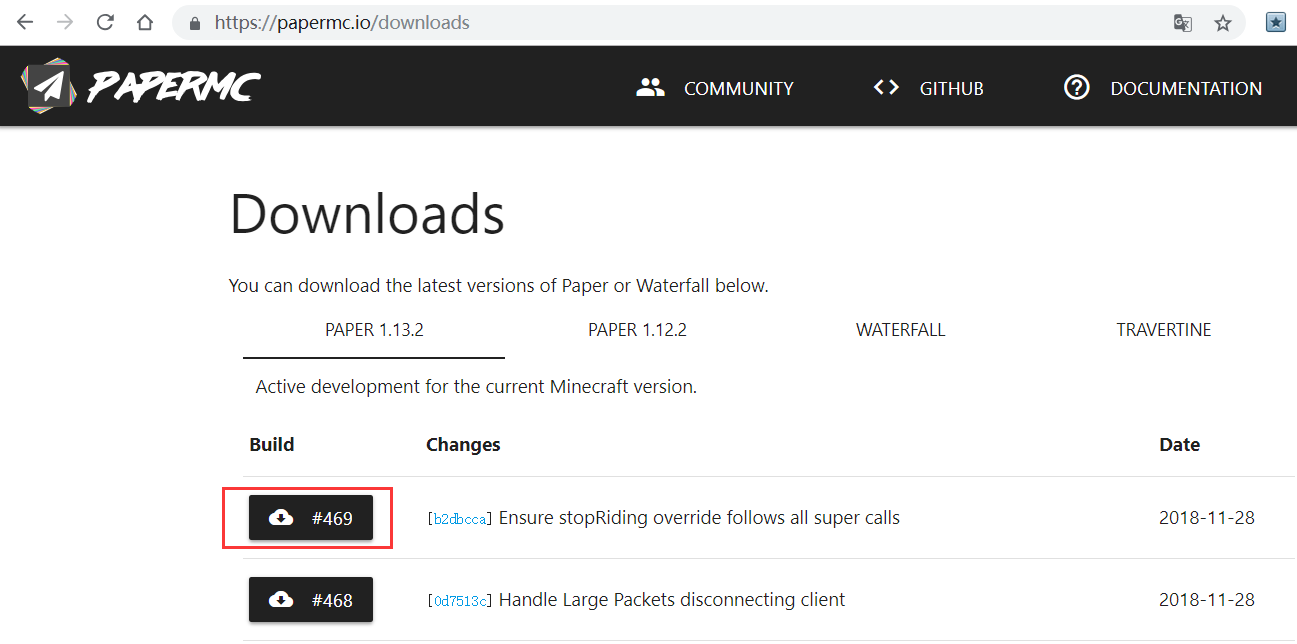Screen dimensions: 1297x644
Task: Click the cloud download icon for build 468
Action: pos(282,599)
